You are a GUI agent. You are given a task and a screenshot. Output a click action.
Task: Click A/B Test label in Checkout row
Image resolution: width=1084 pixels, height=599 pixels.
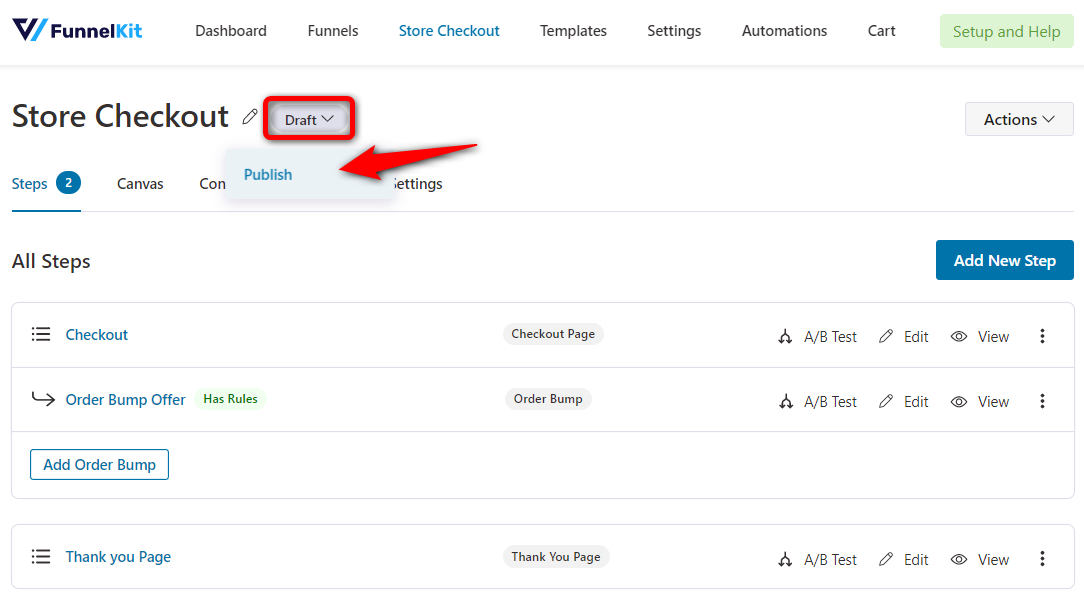pos(830,337)
